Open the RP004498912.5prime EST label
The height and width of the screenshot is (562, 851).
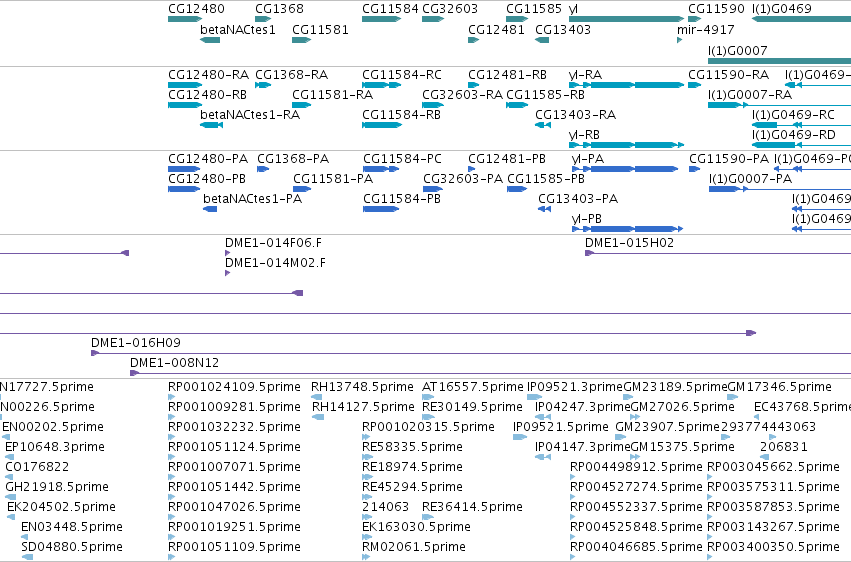coord(636,467)
